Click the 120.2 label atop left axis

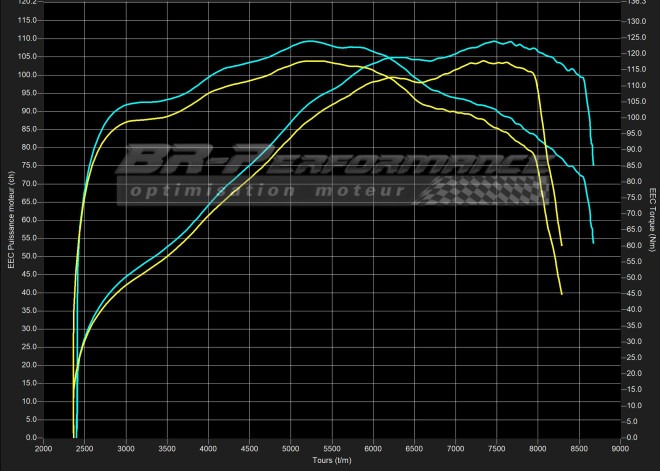25,2
